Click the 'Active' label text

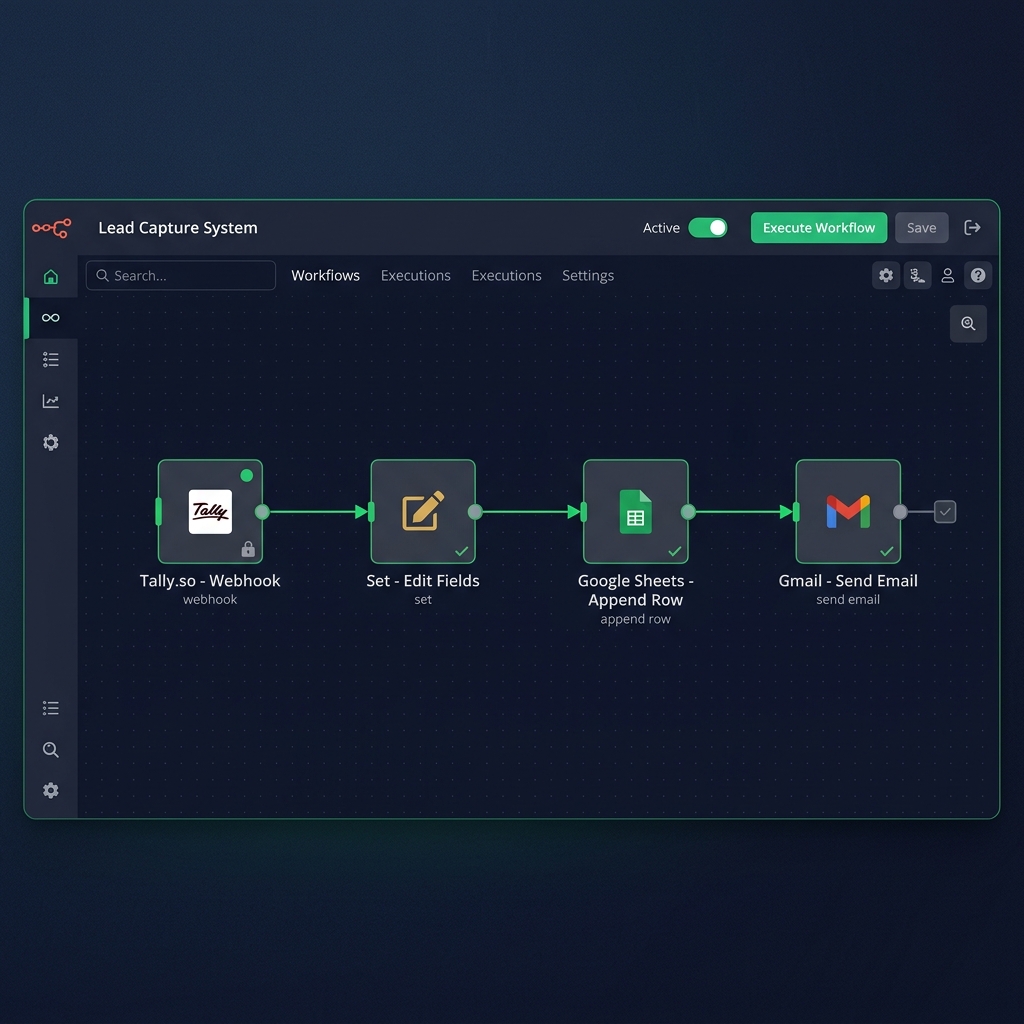[x=661, y=227]
